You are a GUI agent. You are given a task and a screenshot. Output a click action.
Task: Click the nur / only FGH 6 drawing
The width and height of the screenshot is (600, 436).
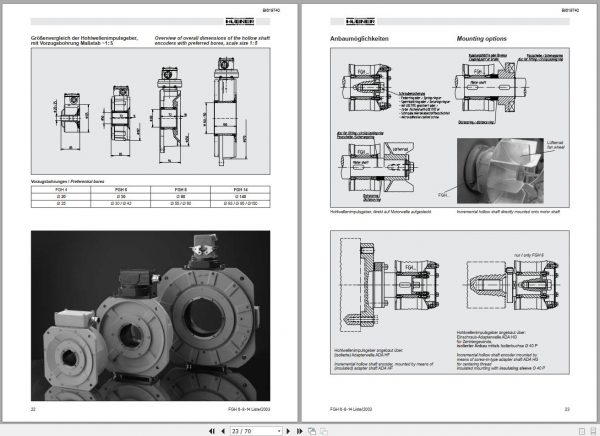(x=512, y=285)
